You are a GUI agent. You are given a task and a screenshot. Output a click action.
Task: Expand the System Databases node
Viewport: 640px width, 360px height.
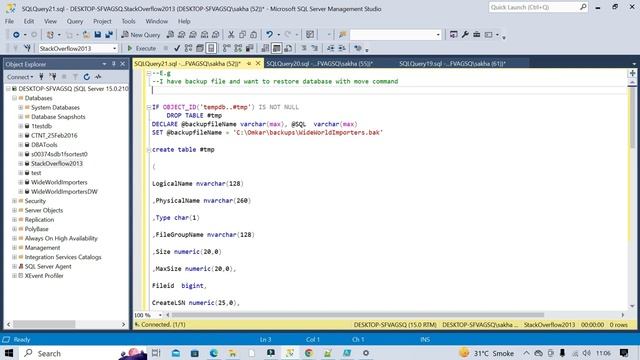pos(20,107)
